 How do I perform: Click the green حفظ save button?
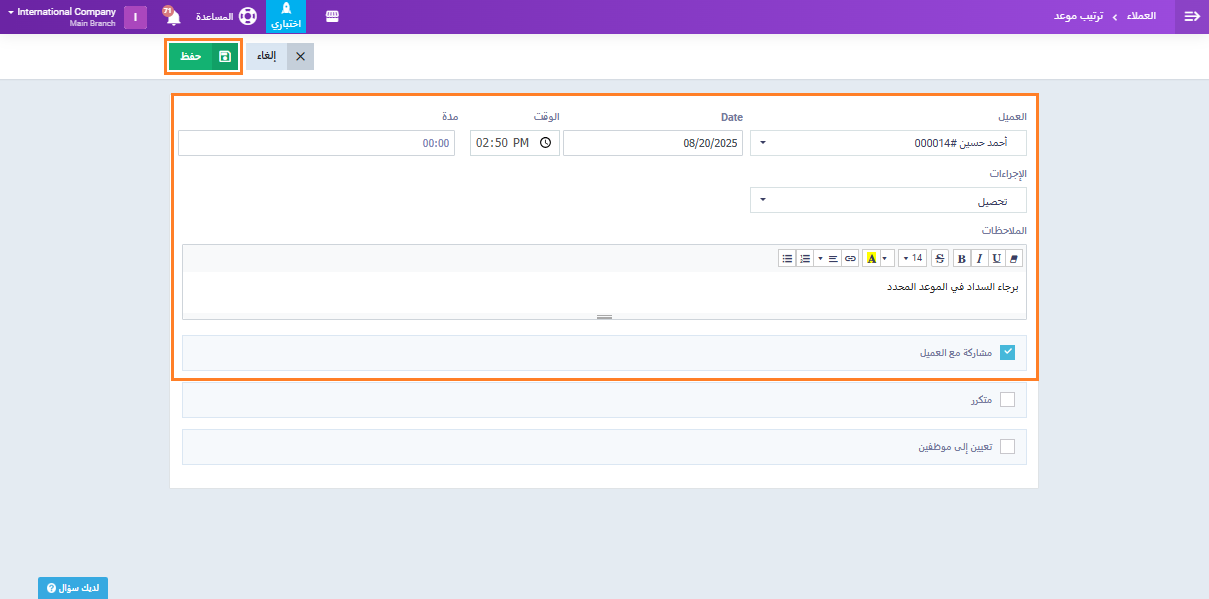pos(204,57)
